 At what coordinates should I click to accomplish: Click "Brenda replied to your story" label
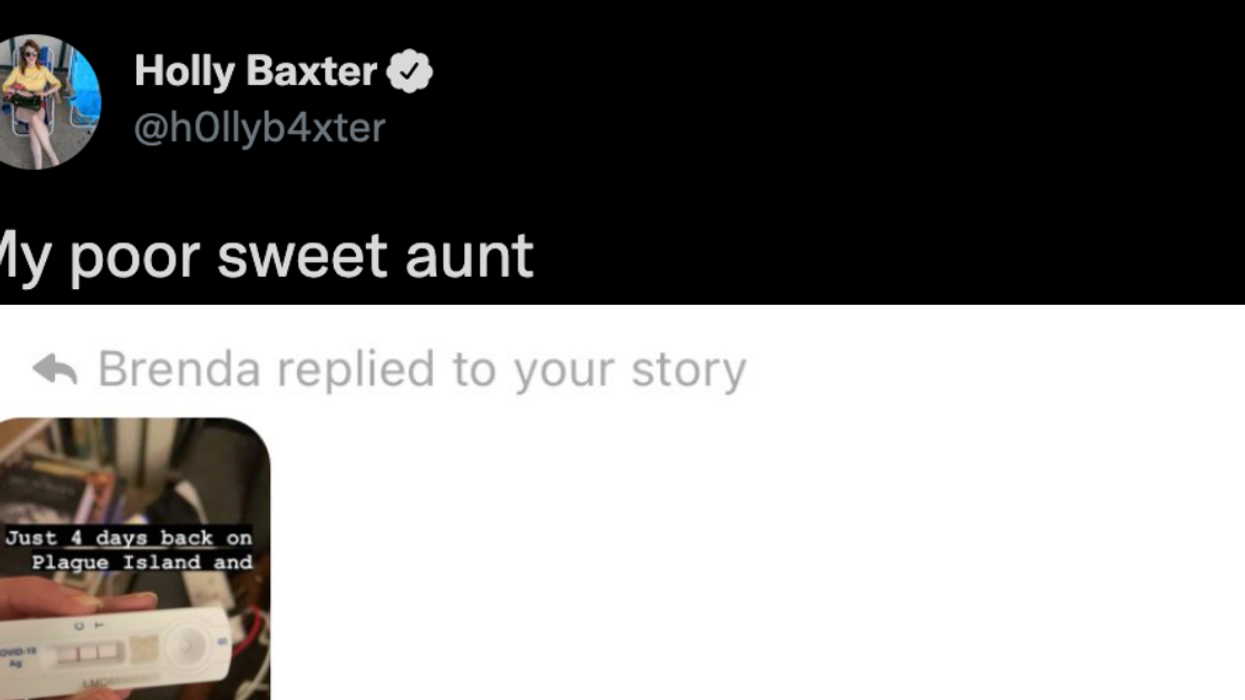(x=421, y=370)
